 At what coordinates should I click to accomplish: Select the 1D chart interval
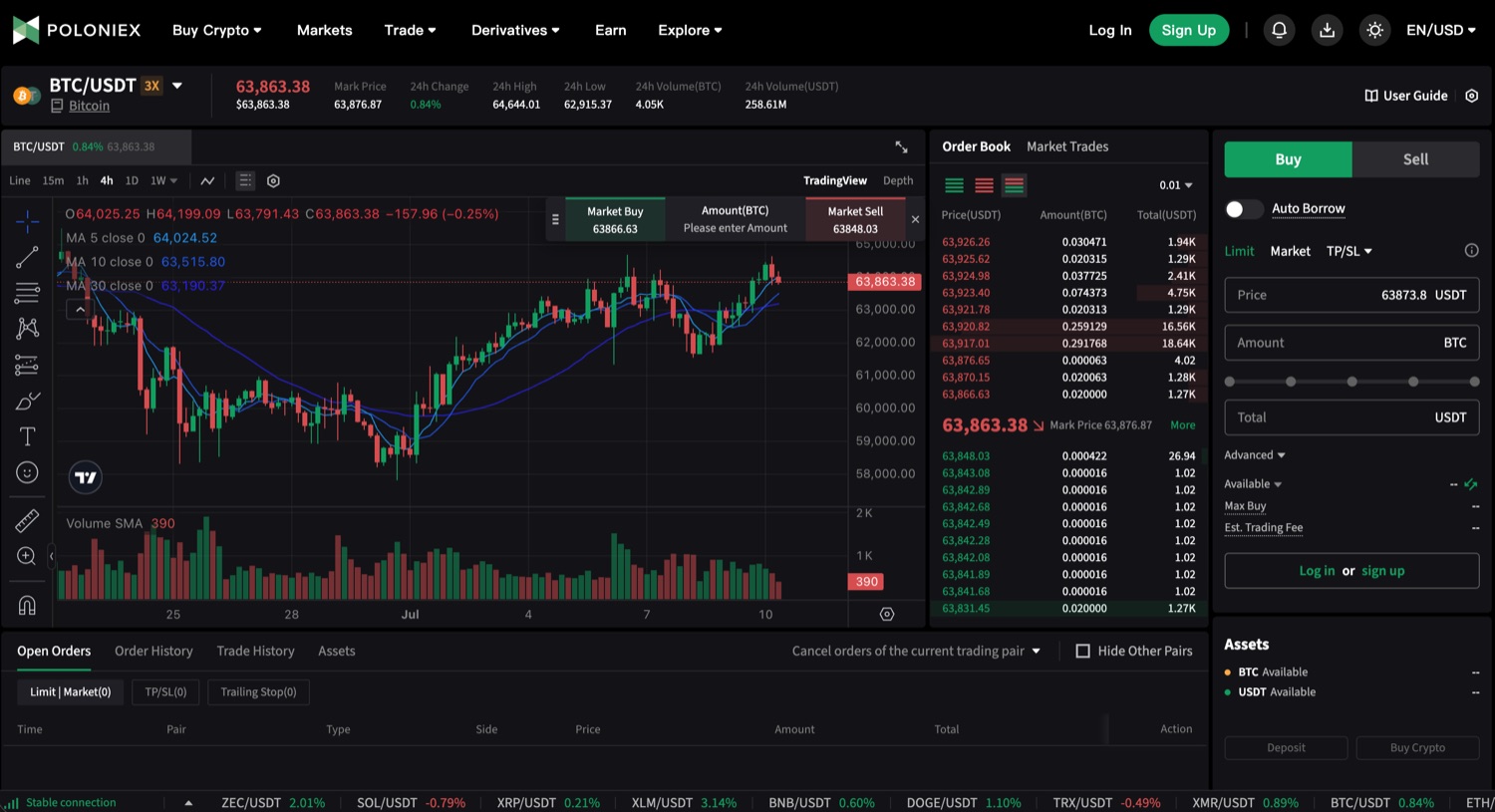[x=132, y=180]
